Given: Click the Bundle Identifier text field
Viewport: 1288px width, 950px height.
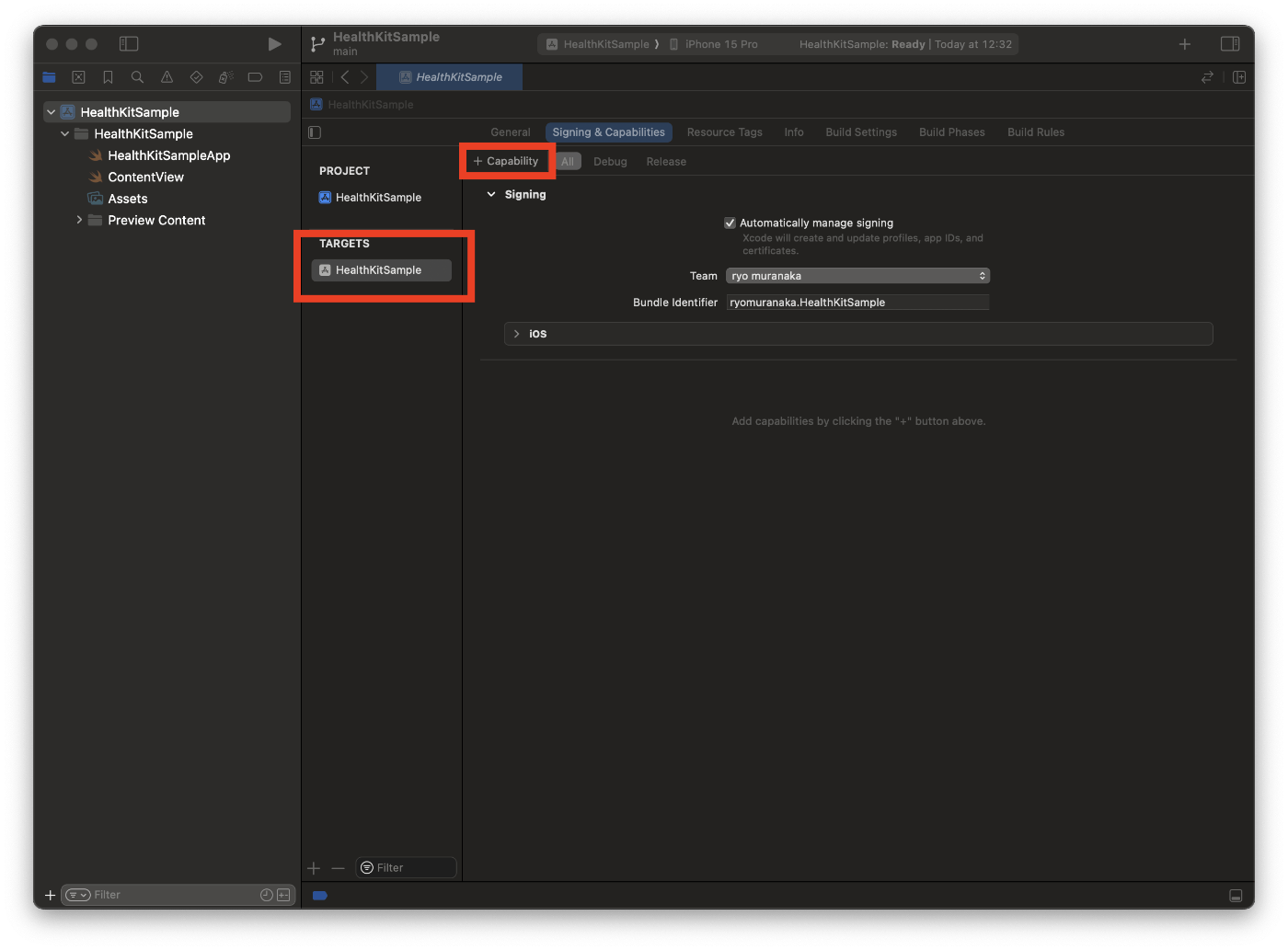Looking at the screenshot, I should pos(857,303).
